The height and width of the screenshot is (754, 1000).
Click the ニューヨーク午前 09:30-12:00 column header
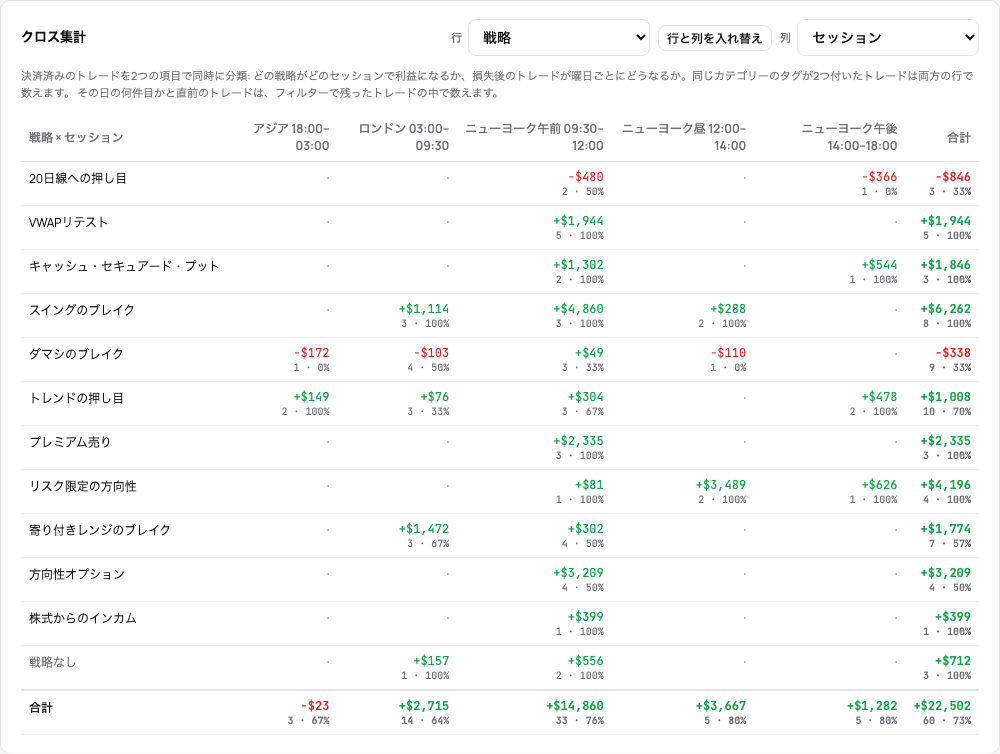pos(534,137)
